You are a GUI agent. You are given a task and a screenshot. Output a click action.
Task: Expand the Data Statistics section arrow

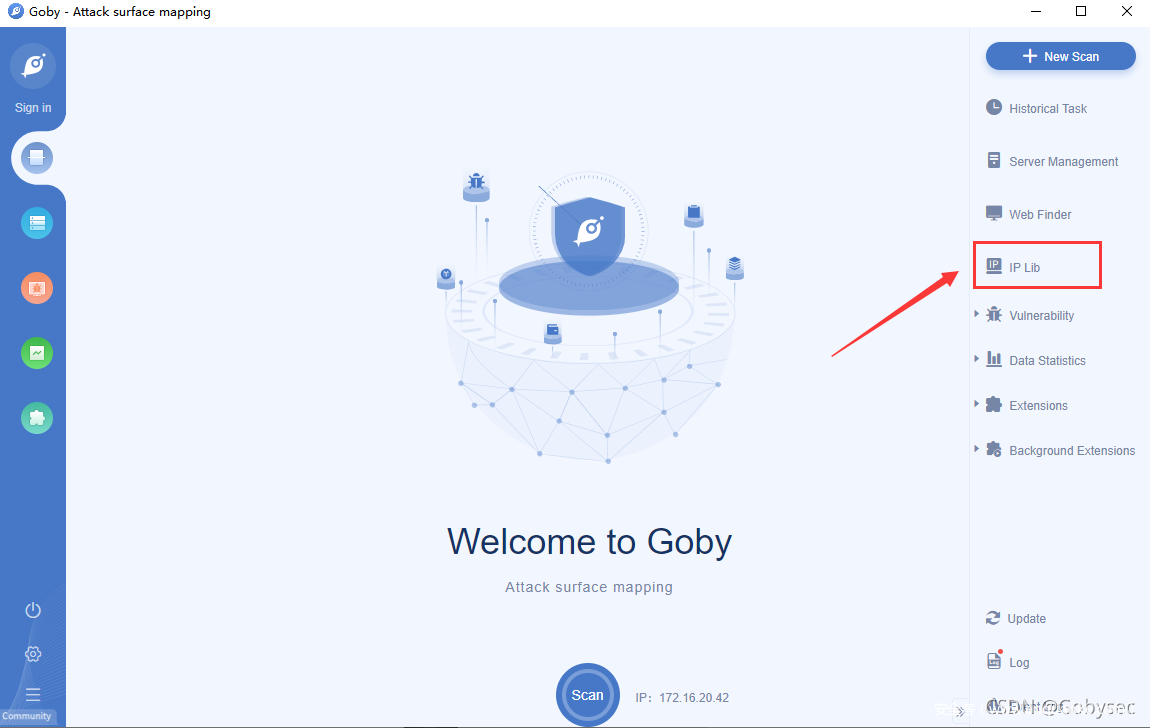coord(976,359)
